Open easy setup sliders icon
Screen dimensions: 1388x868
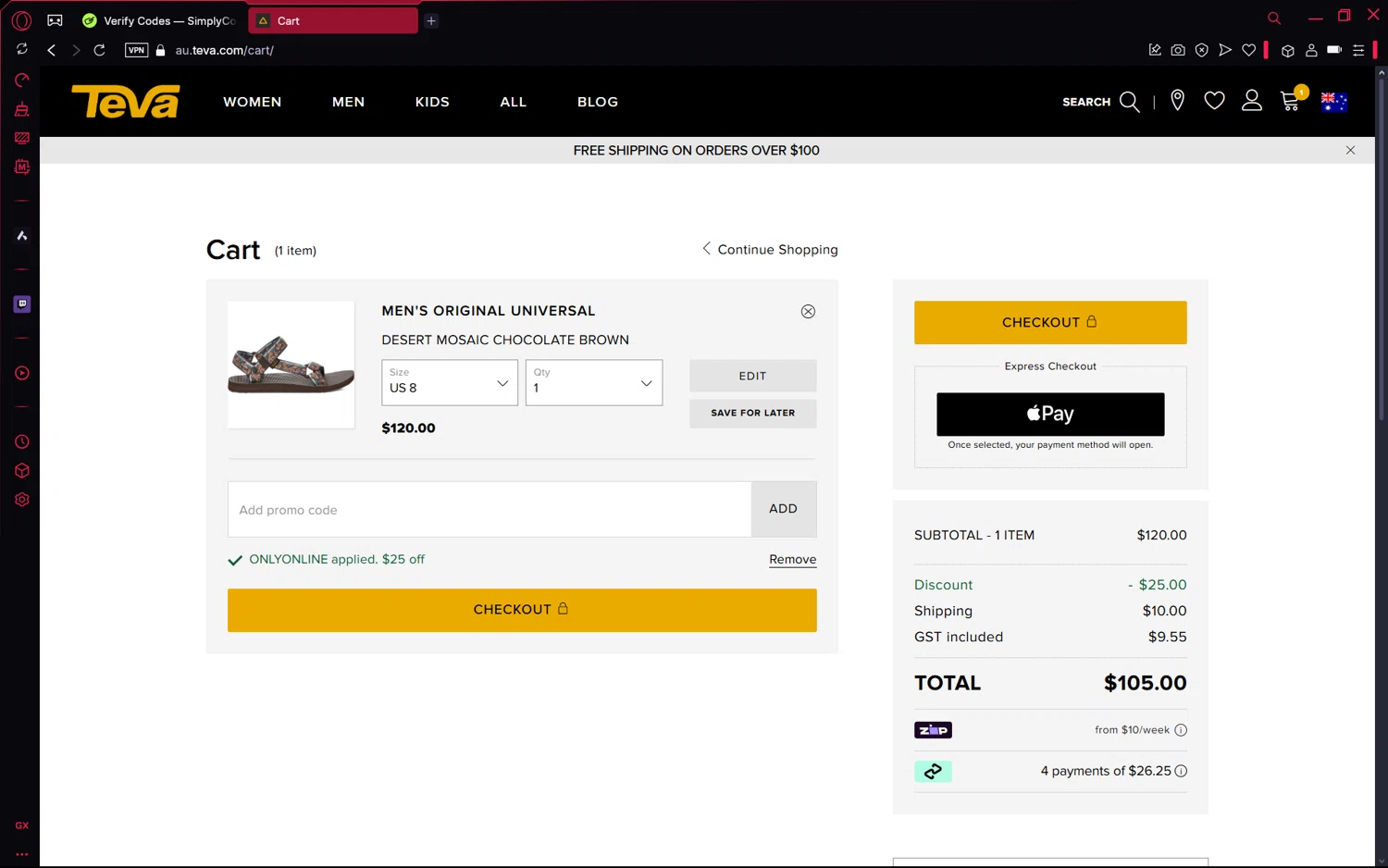1358,50
